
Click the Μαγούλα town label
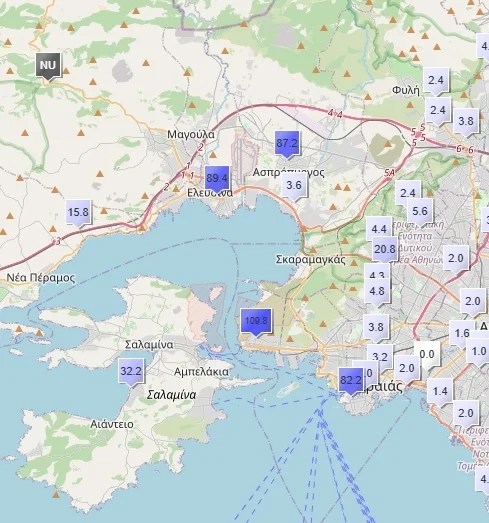(191, 134)
